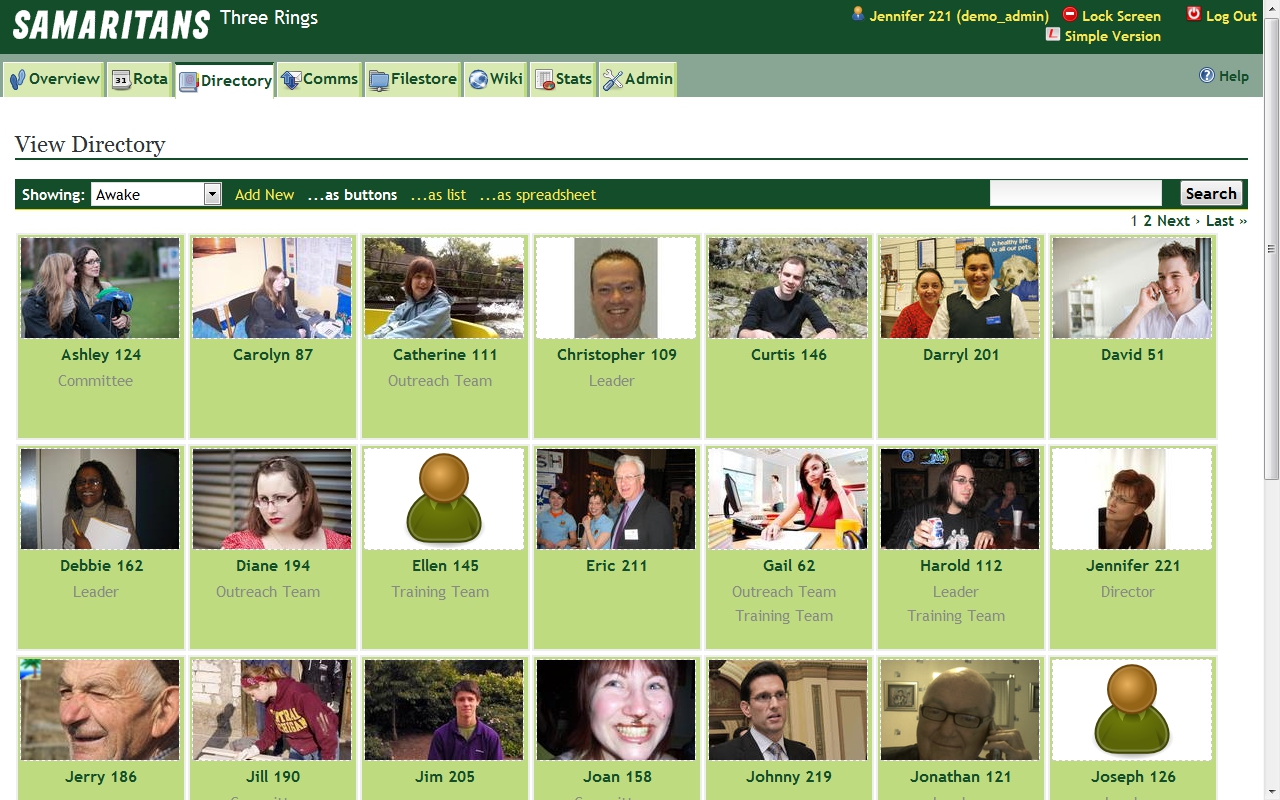Open Catherine 111's photo
The image size is (1280, 800).
click(x=444, y=288)
